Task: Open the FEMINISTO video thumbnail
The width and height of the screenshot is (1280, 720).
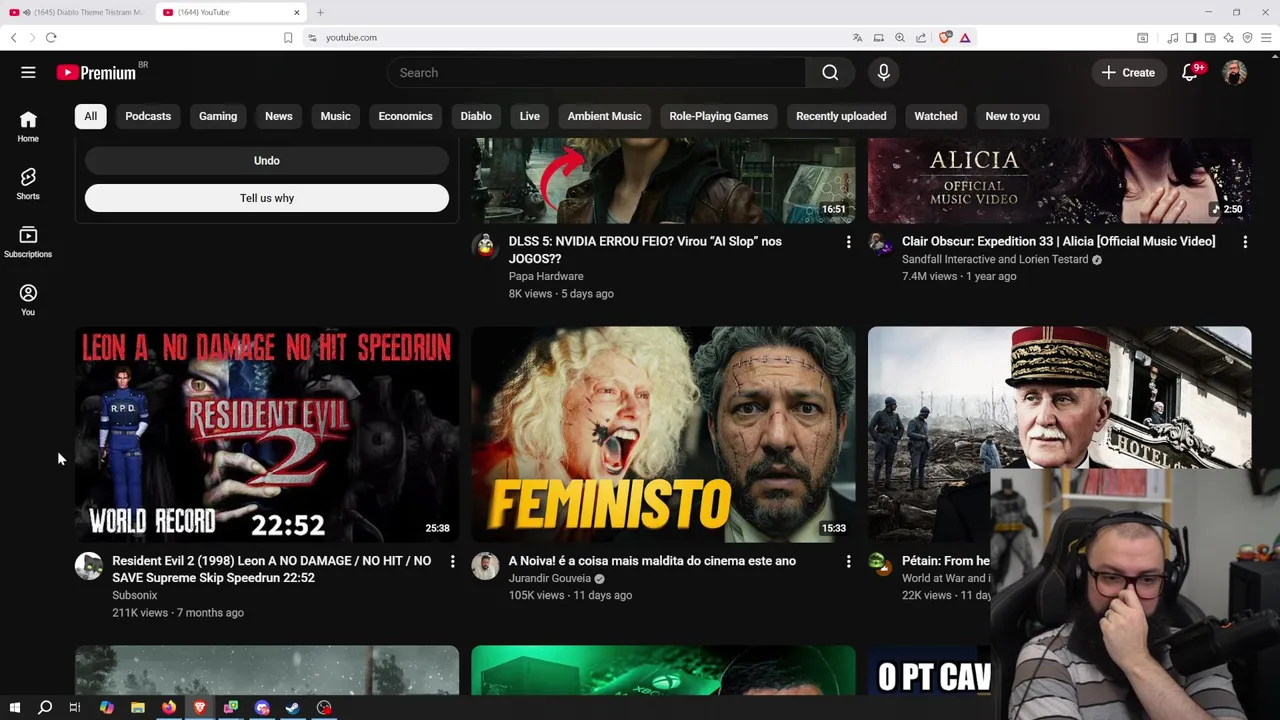Action: [663, 434]
